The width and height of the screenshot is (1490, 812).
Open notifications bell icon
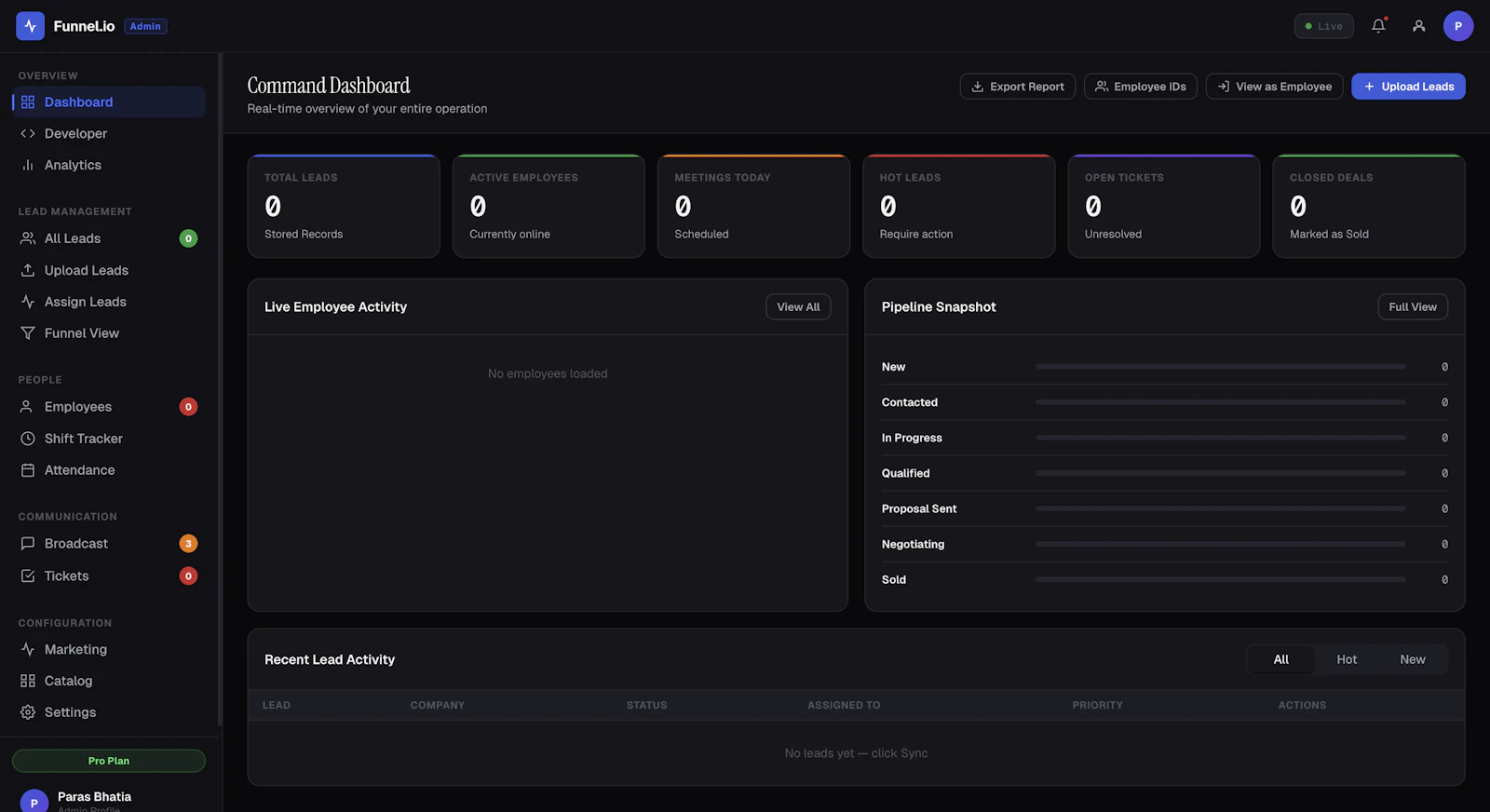[x=1378, y=26]
